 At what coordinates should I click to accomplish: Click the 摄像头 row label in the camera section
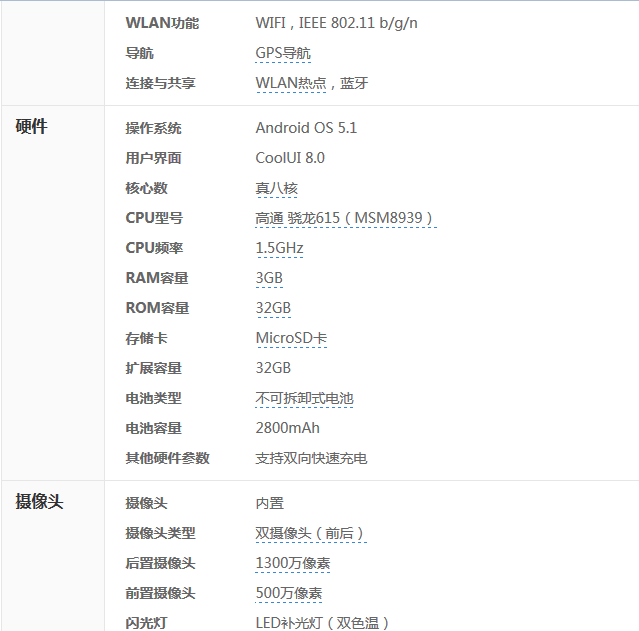[x=146, y=503]
